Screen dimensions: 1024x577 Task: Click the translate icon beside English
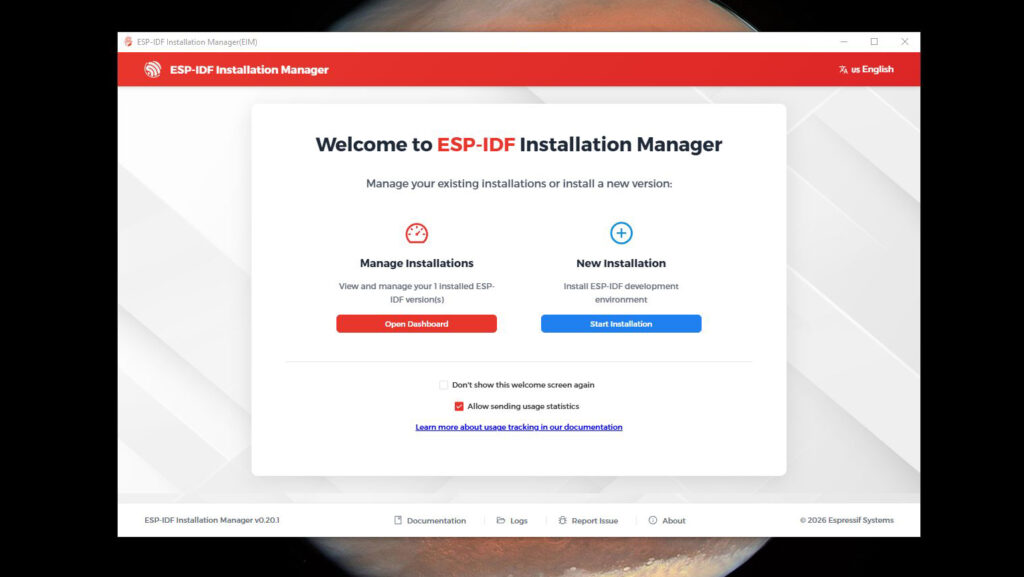843,69
